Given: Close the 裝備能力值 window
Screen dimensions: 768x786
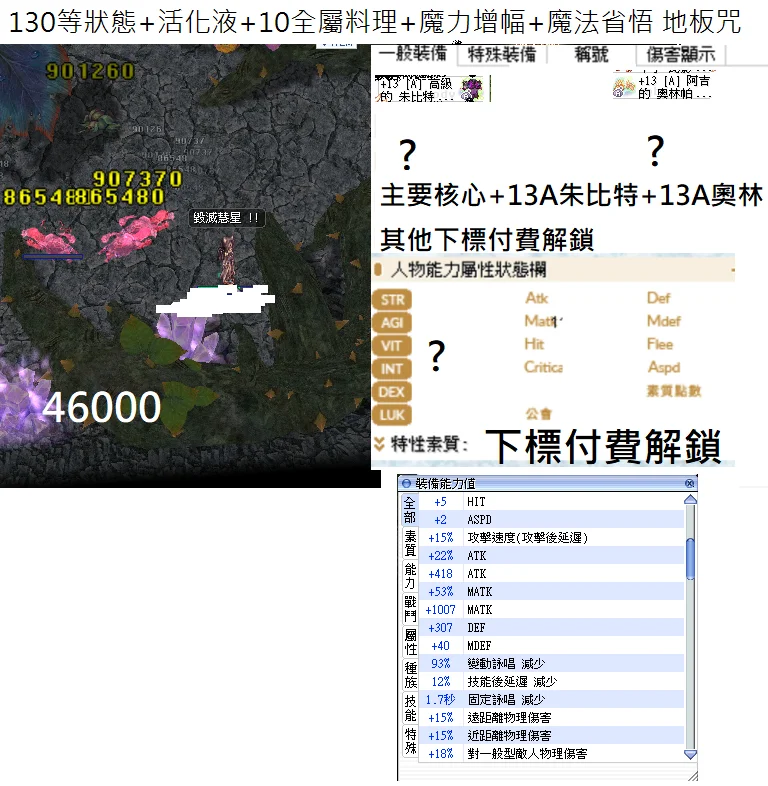Looking at the screenshot, I should tap(689, 483).
